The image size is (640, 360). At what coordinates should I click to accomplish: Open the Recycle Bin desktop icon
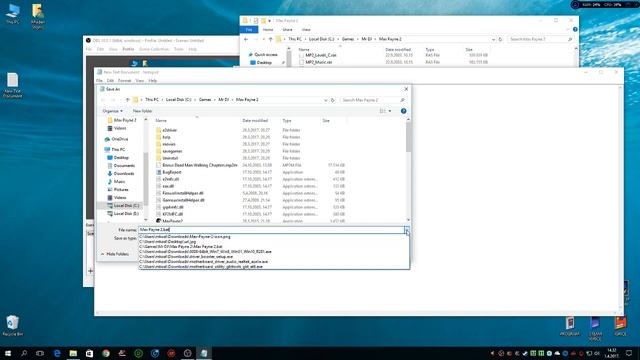[x=12, y=325]
